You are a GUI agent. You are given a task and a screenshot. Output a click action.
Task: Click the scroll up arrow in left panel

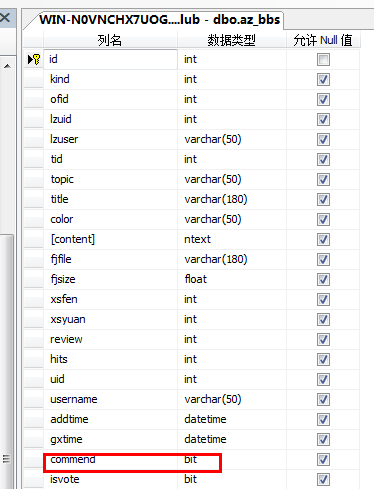tap(7, 66)
